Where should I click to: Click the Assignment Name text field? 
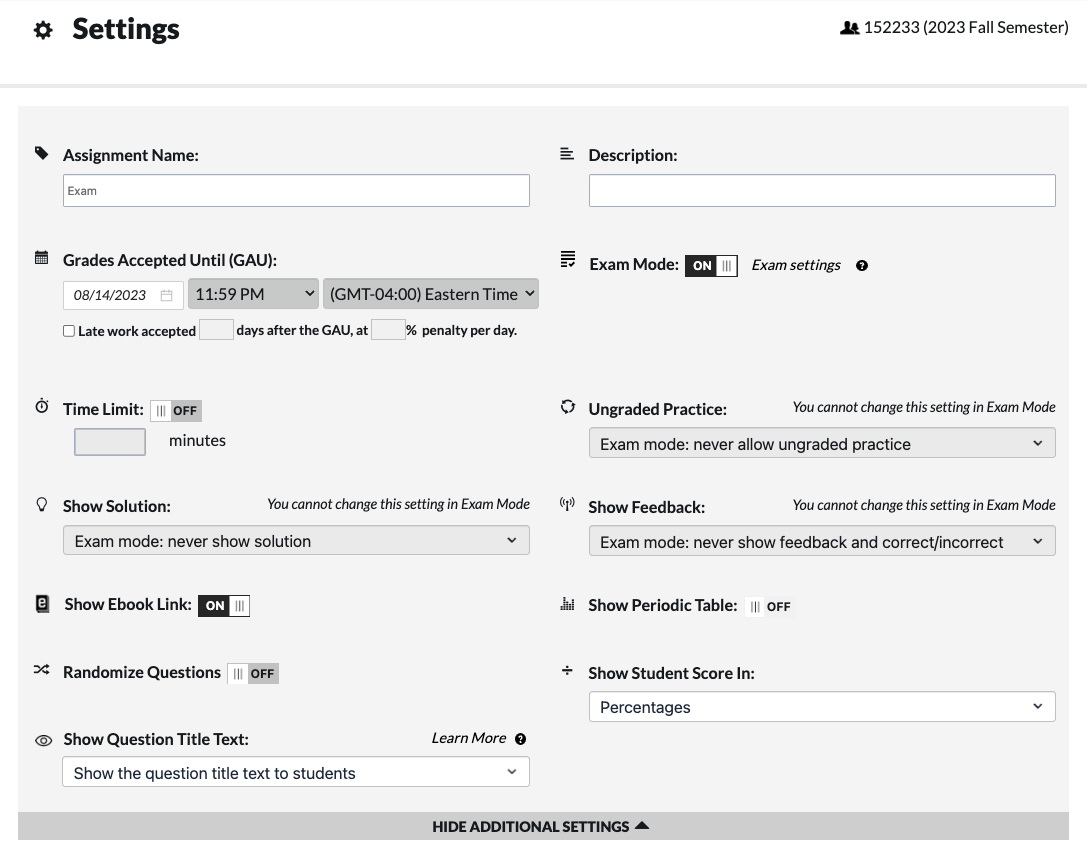coord(296,191)
